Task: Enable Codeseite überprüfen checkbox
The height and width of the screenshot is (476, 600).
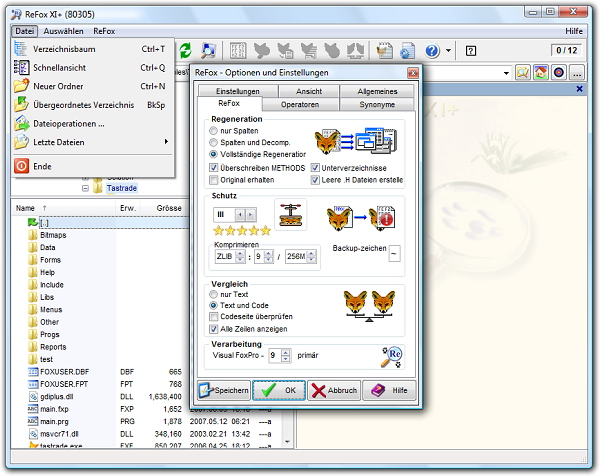Action: tap(213, 316)
